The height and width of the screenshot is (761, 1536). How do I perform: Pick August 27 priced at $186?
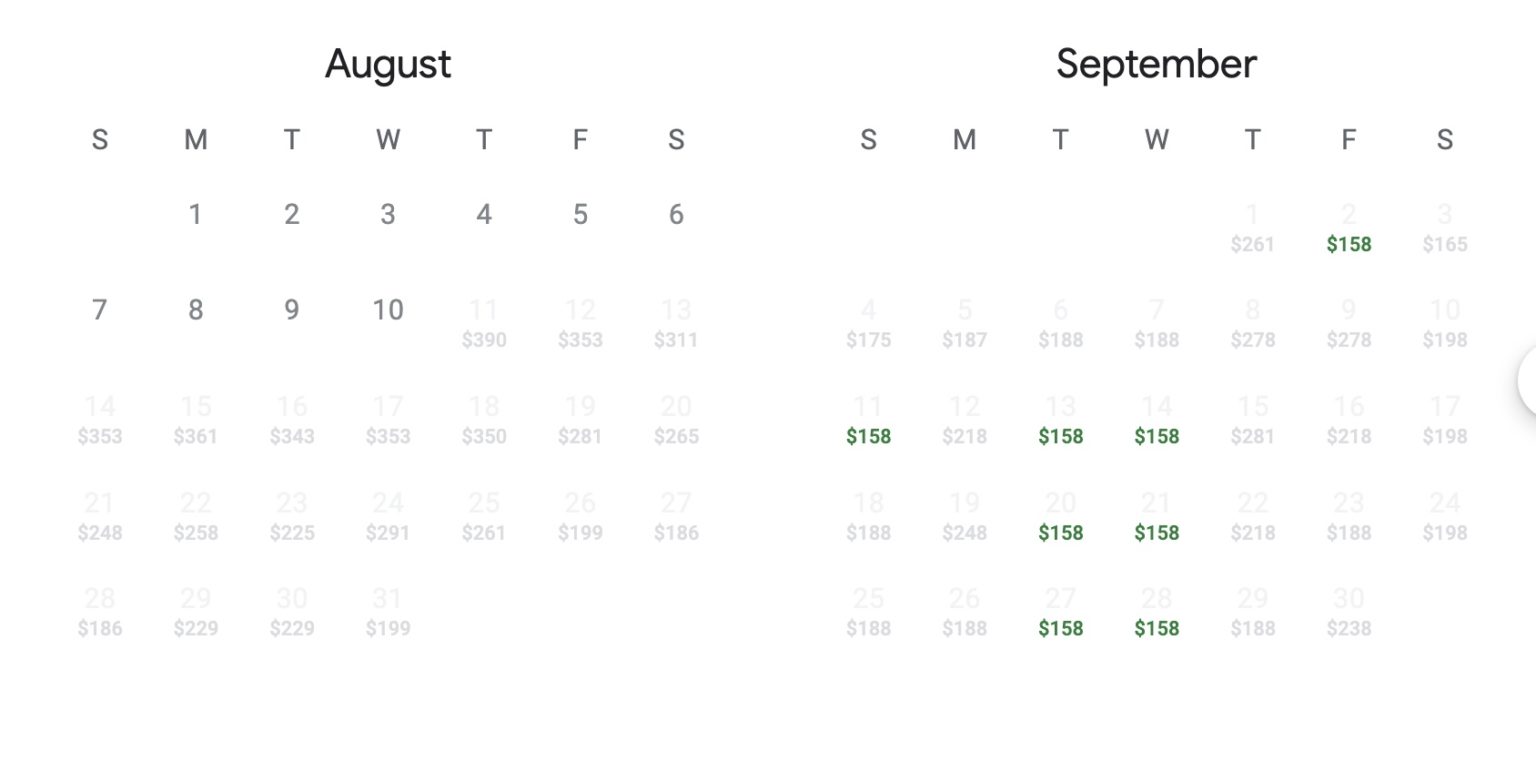click(676, 516)
